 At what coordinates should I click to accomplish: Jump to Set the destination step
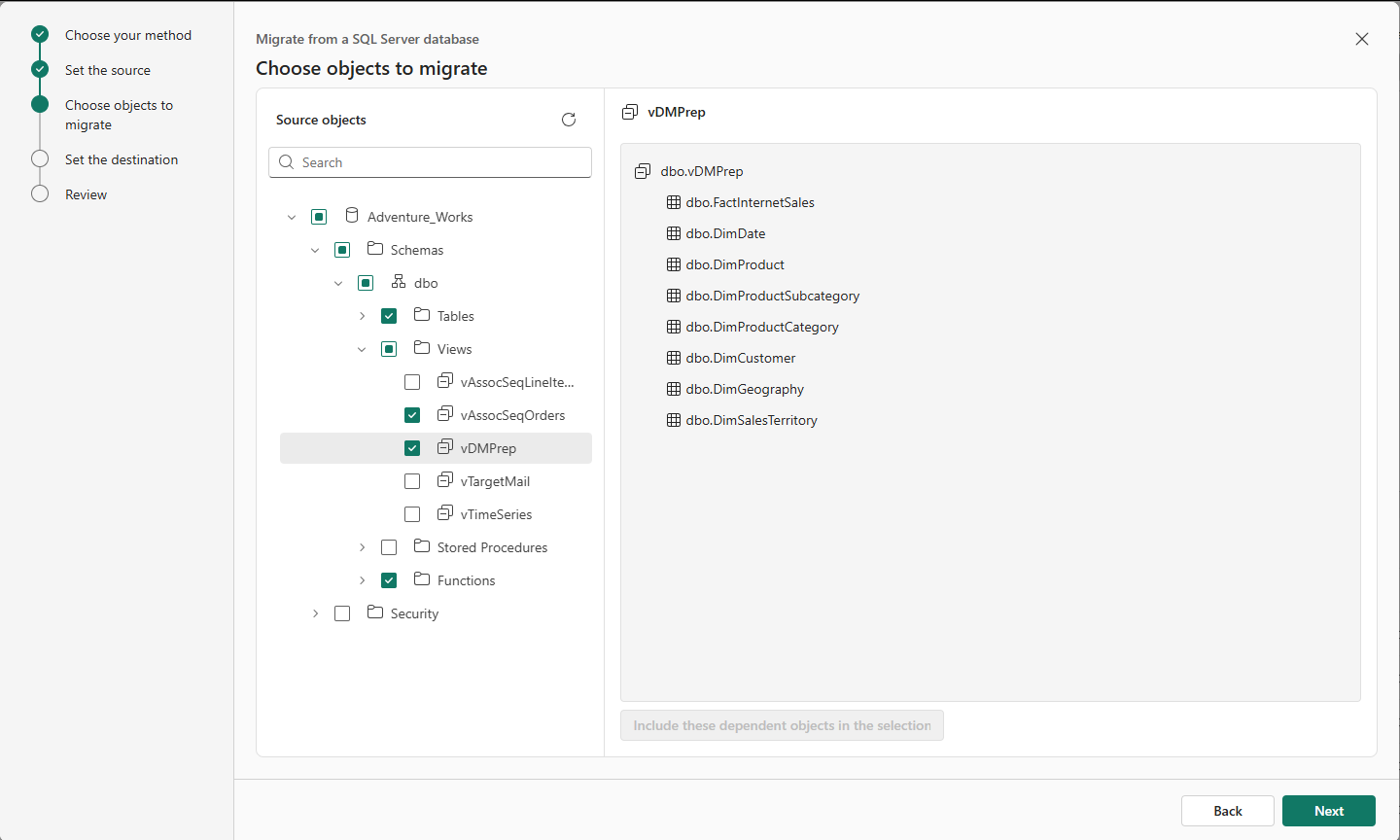click(x=122, y=159)
